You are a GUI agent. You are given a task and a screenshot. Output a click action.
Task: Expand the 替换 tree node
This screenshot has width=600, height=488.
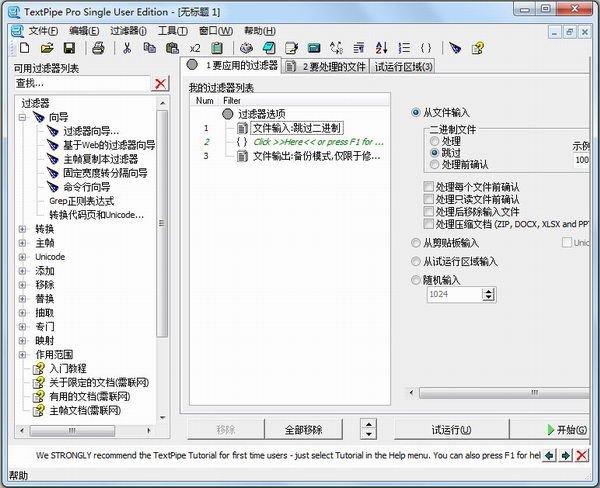23,299
